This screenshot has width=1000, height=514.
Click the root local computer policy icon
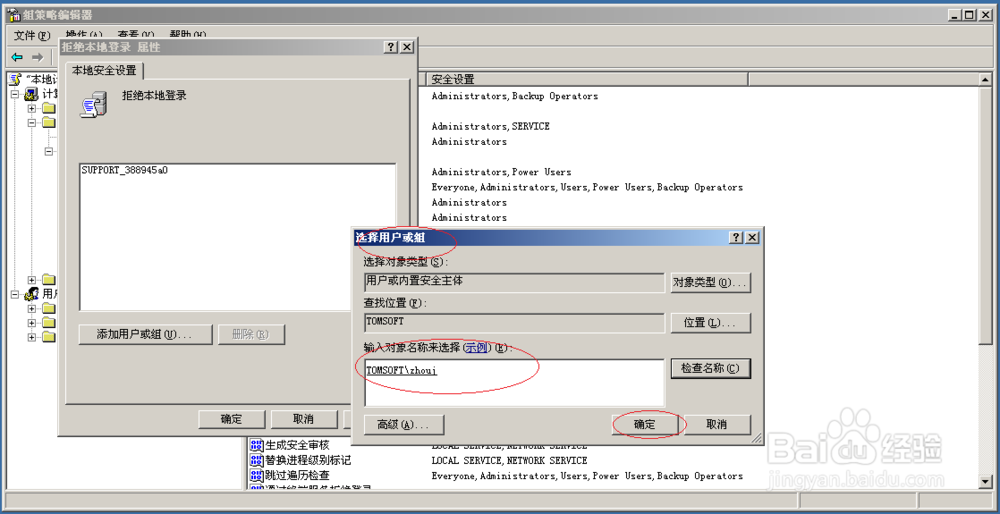(x=17, y=79)
